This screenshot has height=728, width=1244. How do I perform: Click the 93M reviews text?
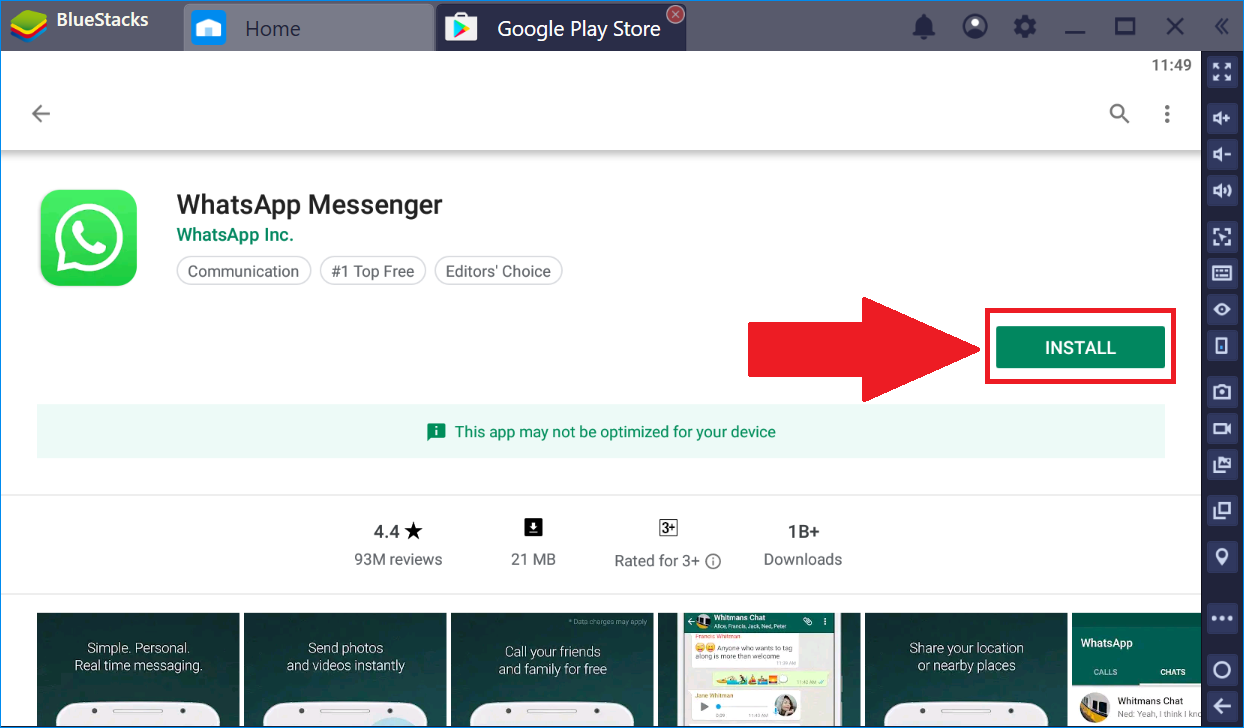tap(398, 559)
